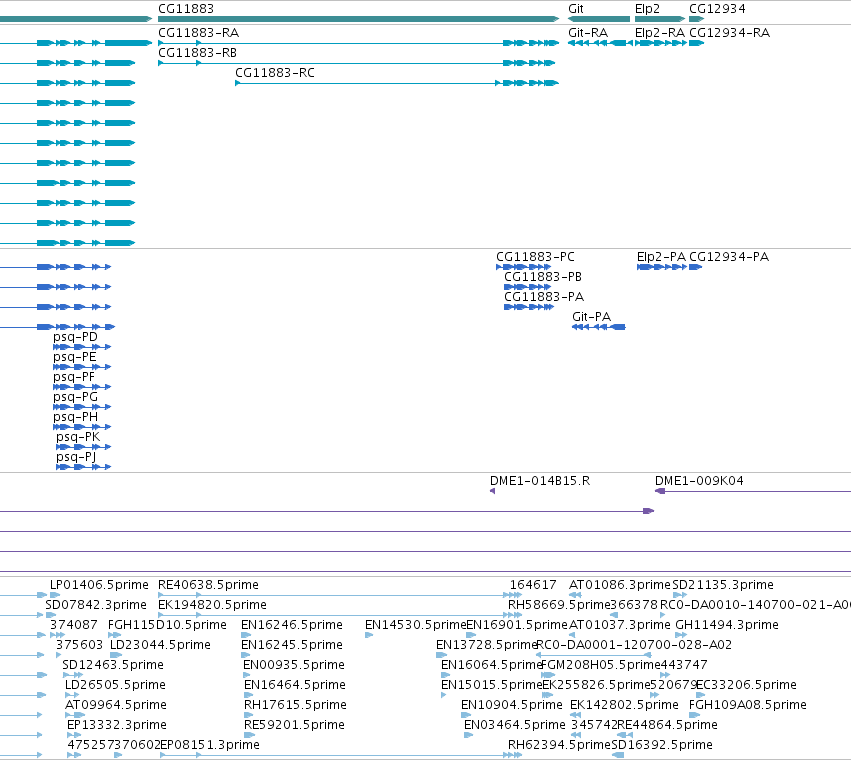Select EST EN16464.5prime
The image size is (851, 760).
tap(295, 686)
